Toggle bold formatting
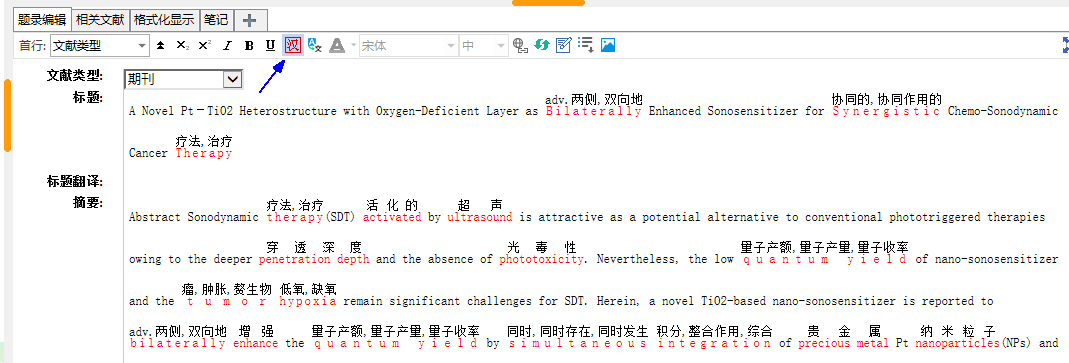Image resolution: width=1069 pixels, height=363 pixels. click(x=249, y=46)
